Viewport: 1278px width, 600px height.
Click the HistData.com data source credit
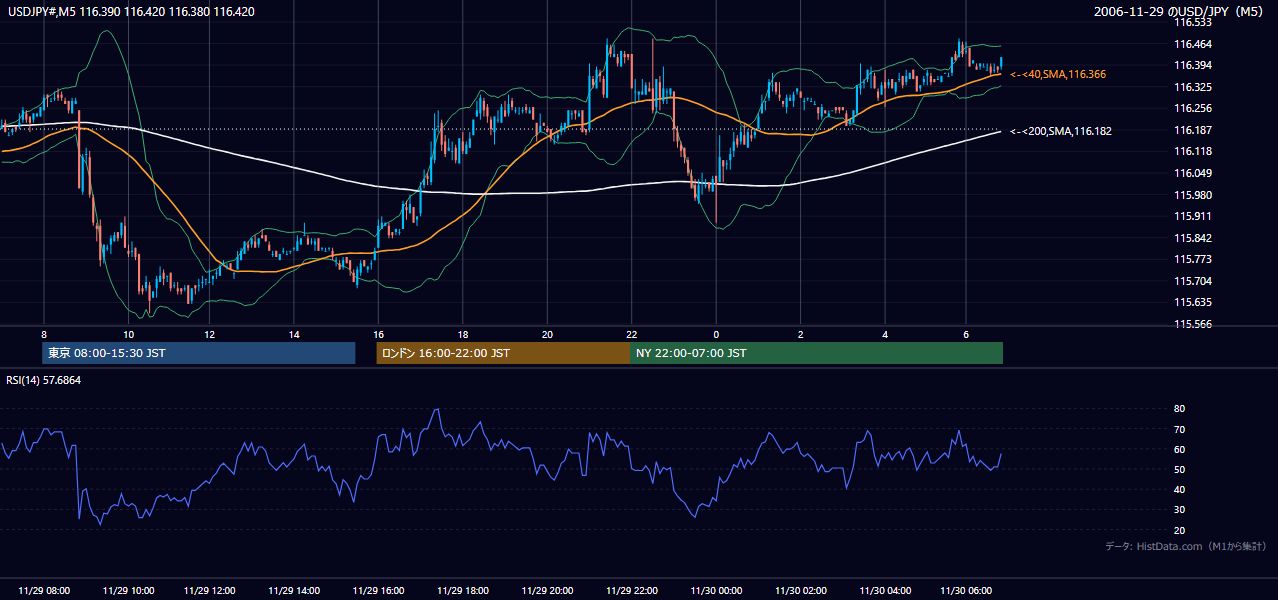pyautogui.click(x=1186, y=546)
